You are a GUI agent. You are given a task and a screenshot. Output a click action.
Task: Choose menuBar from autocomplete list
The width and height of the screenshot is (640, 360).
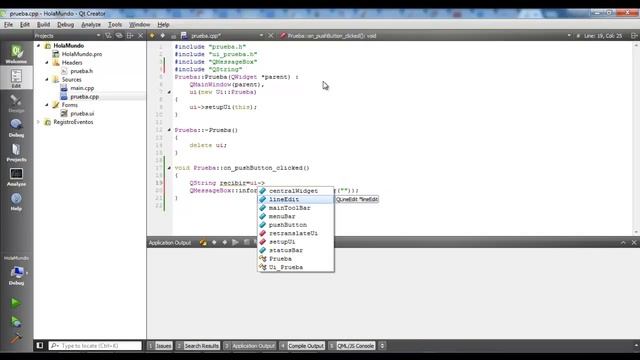(x=296, y=216)
